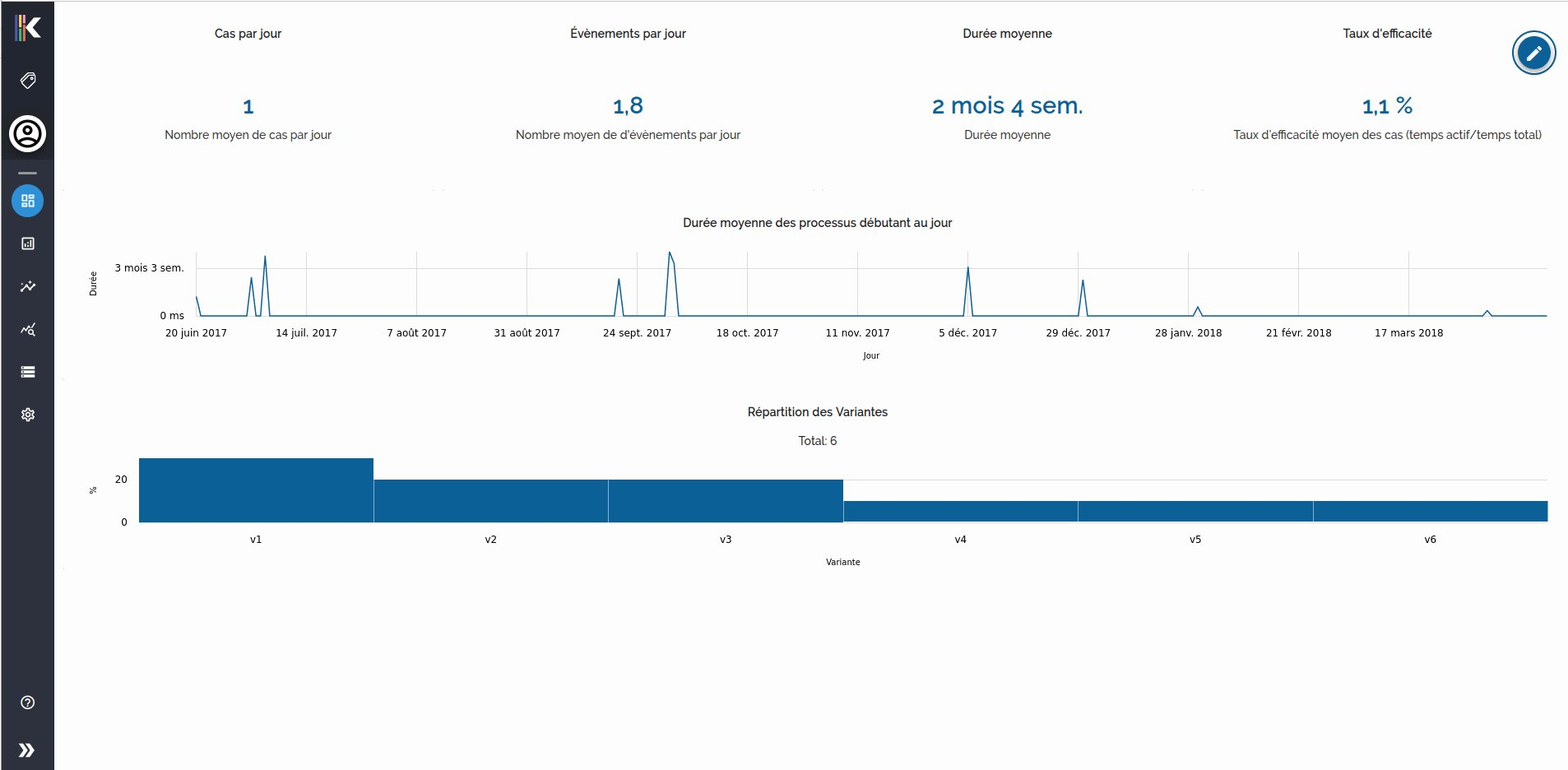Click the v6 variant bar

pyautogui.click(x=1430, y=512)
